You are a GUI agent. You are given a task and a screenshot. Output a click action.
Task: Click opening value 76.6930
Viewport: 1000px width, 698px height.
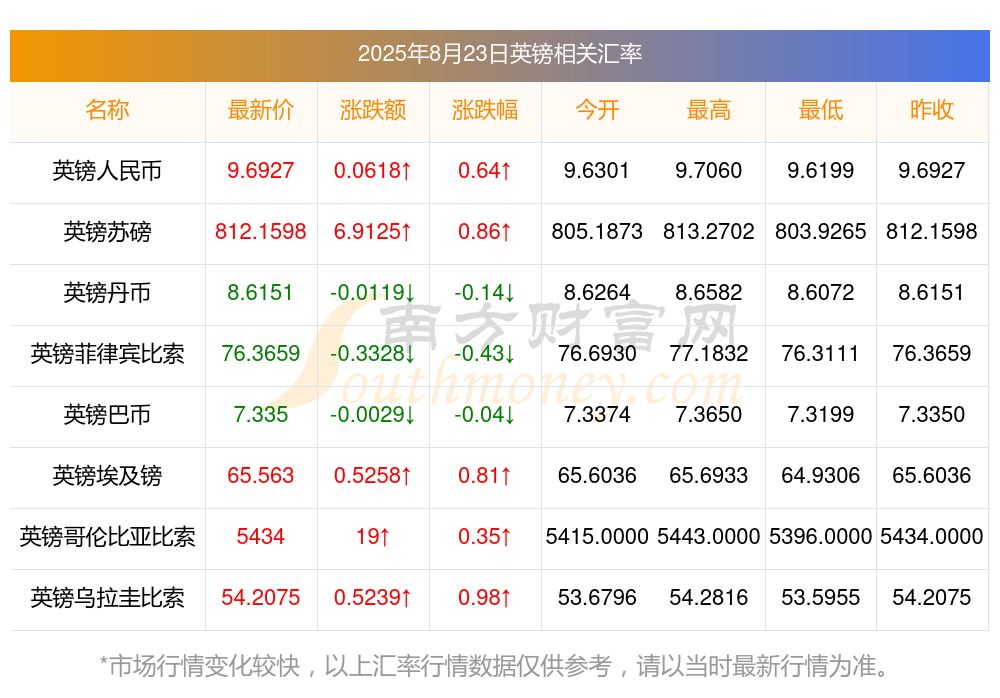click(597, 353)
